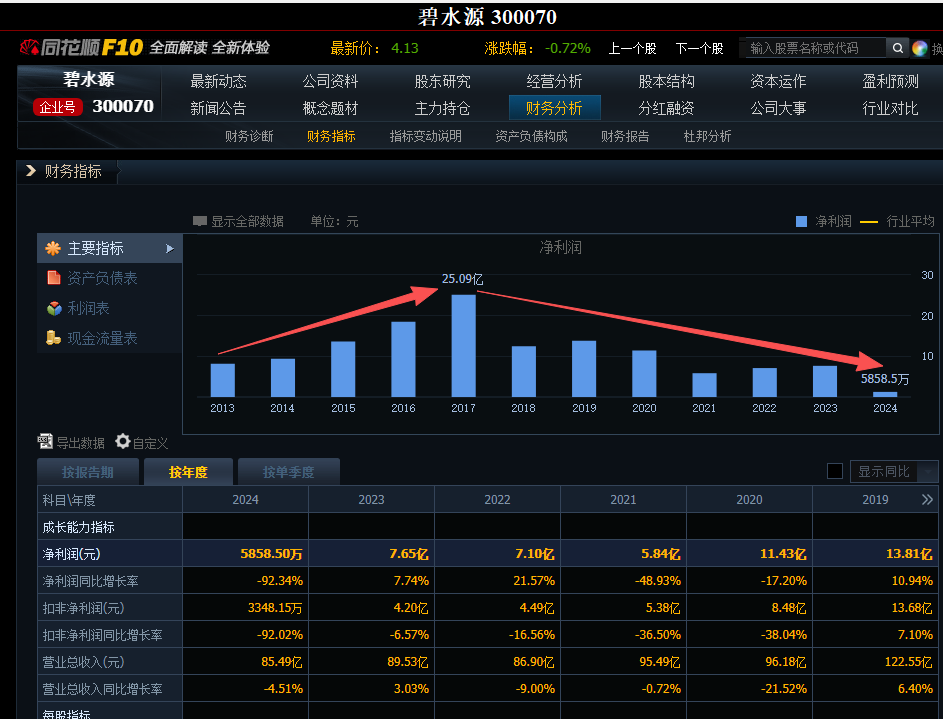Click the 自定义 gear icon
This screenshot has width=943, height=719.
coord(123,441)
